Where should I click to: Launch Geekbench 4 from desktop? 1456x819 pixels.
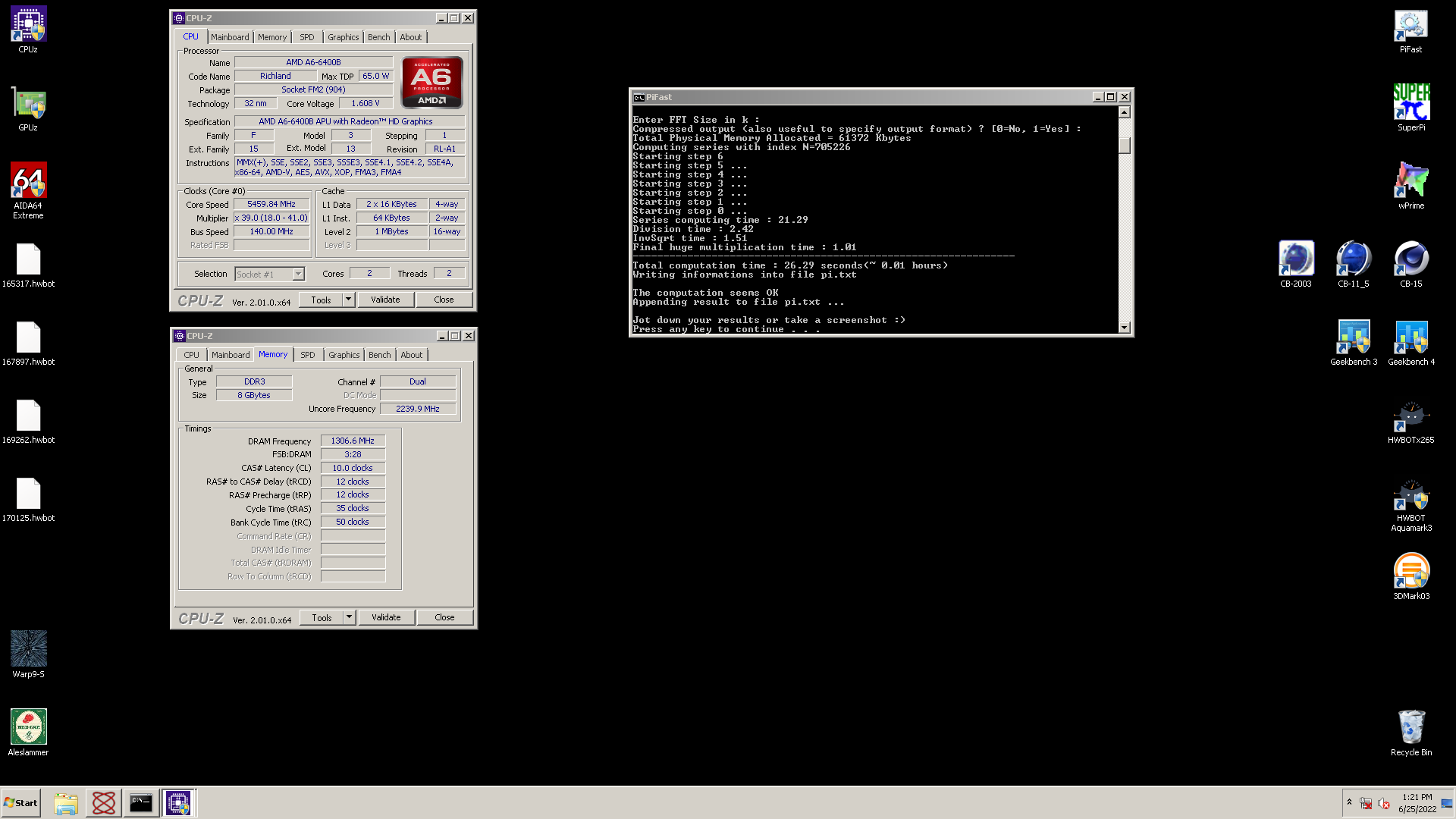pos(1410,342)
